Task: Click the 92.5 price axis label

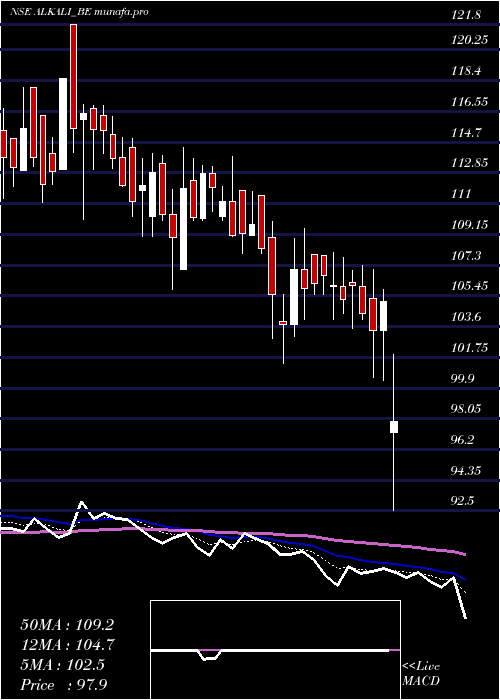Action: tap(463, 501)
